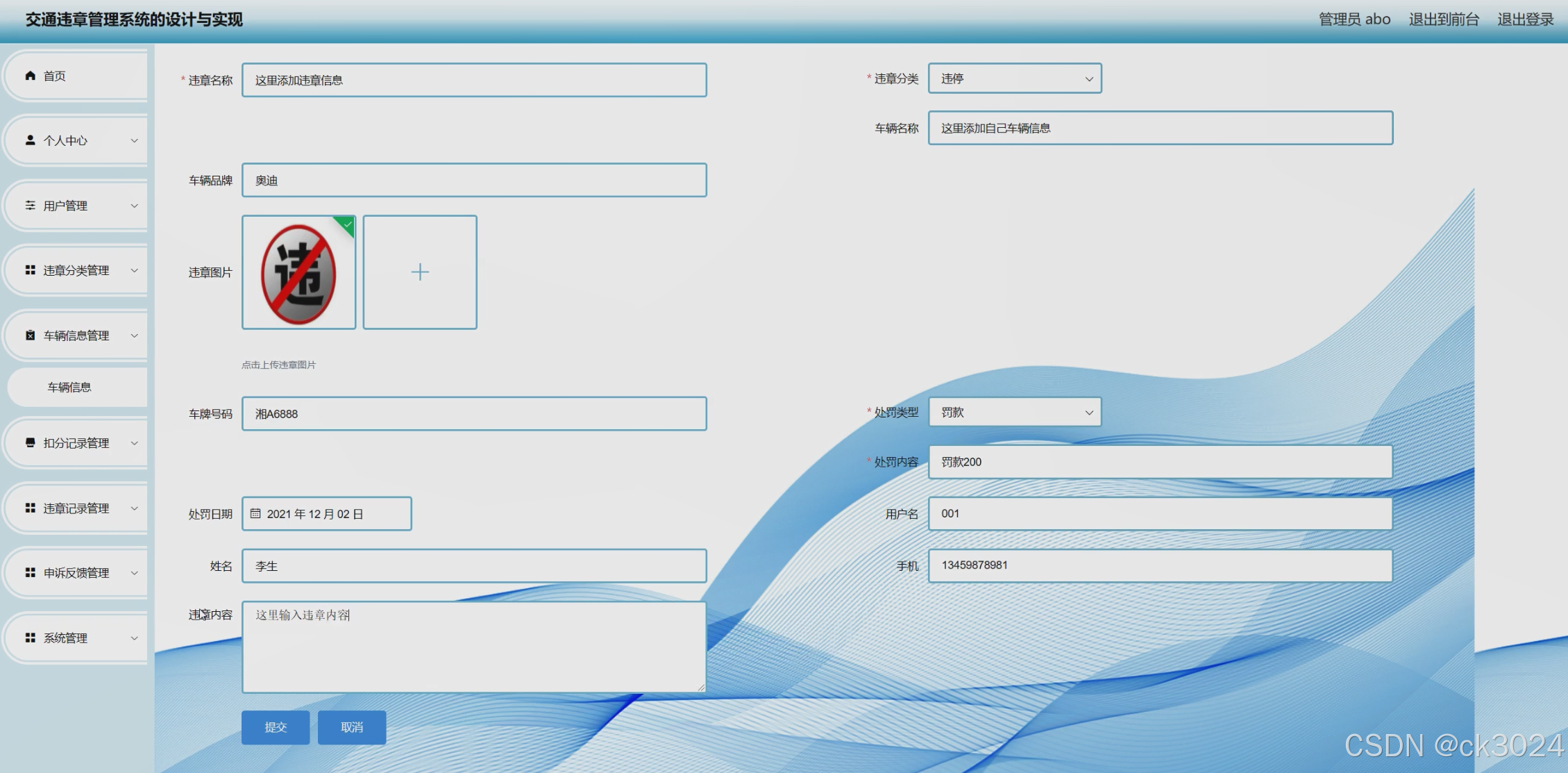The image size is (1568, 773).
Task: Click 退出登录 link
Action: tap(1525, 19)
